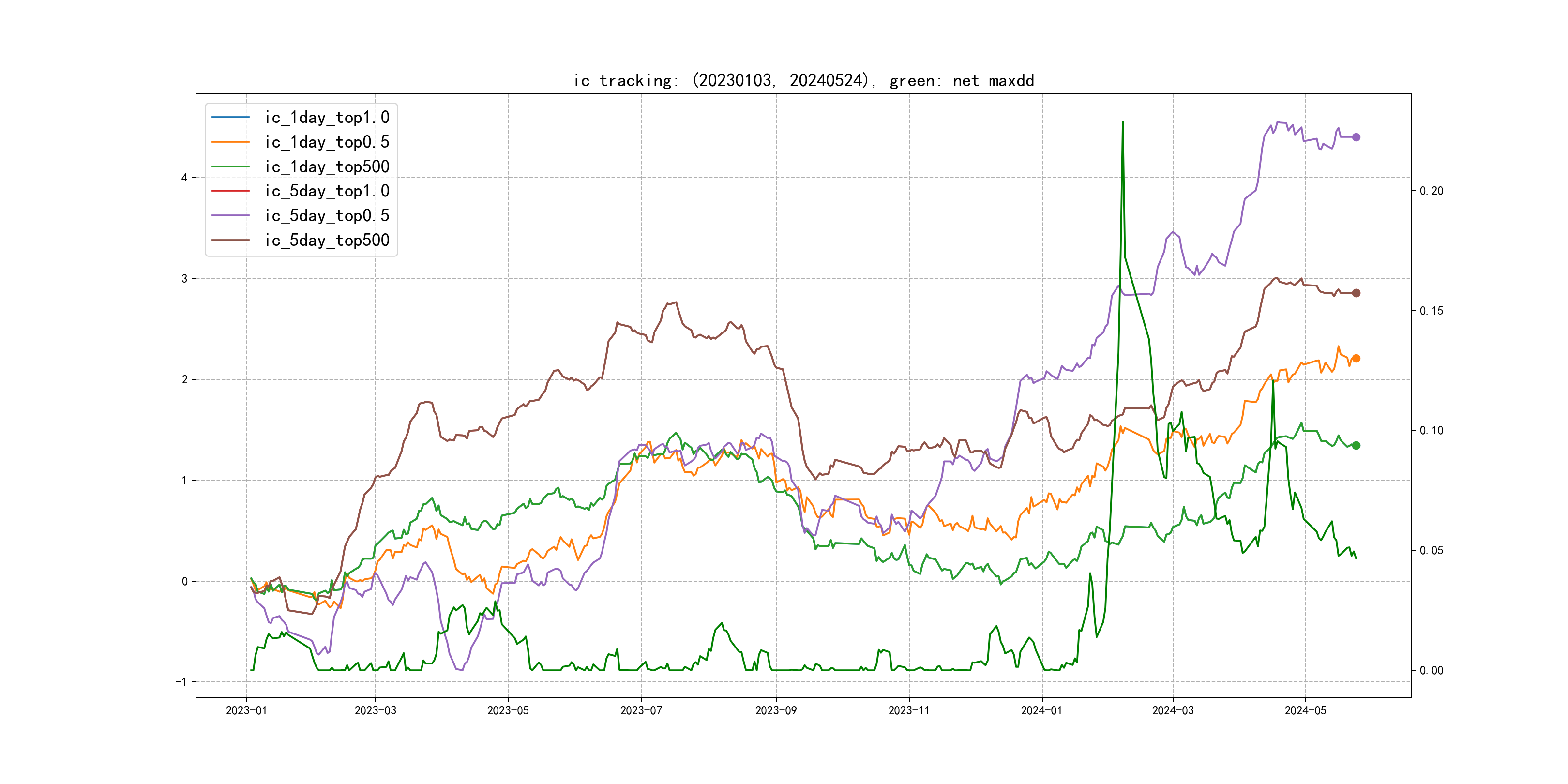Select the ic_5day_top0.5 legend label
1568x784 pixels.
327,215
